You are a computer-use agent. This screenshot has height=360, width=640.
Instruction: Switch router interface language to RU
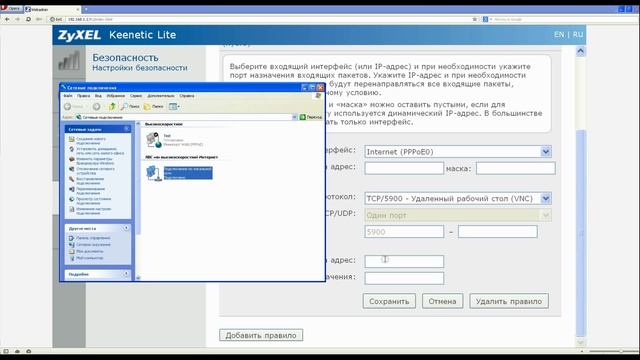(578, 35)
